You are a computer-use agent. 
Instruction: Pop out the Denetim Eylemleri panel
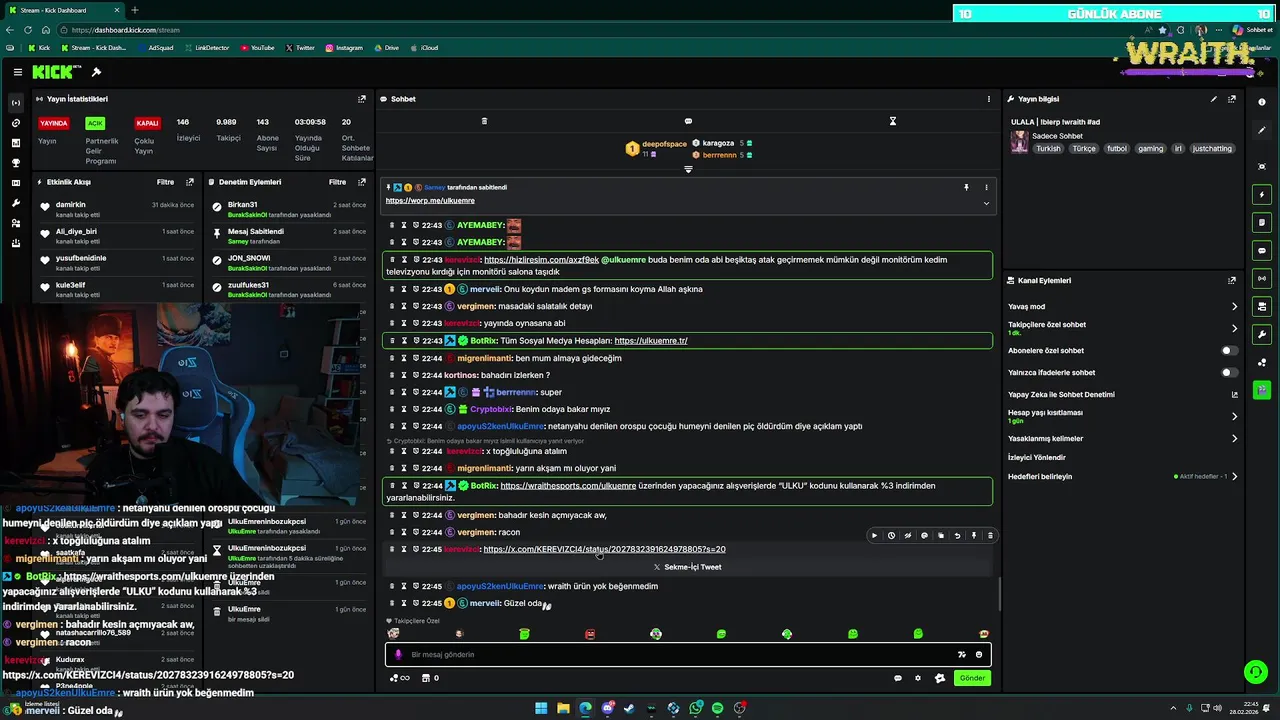click(362, 182)
